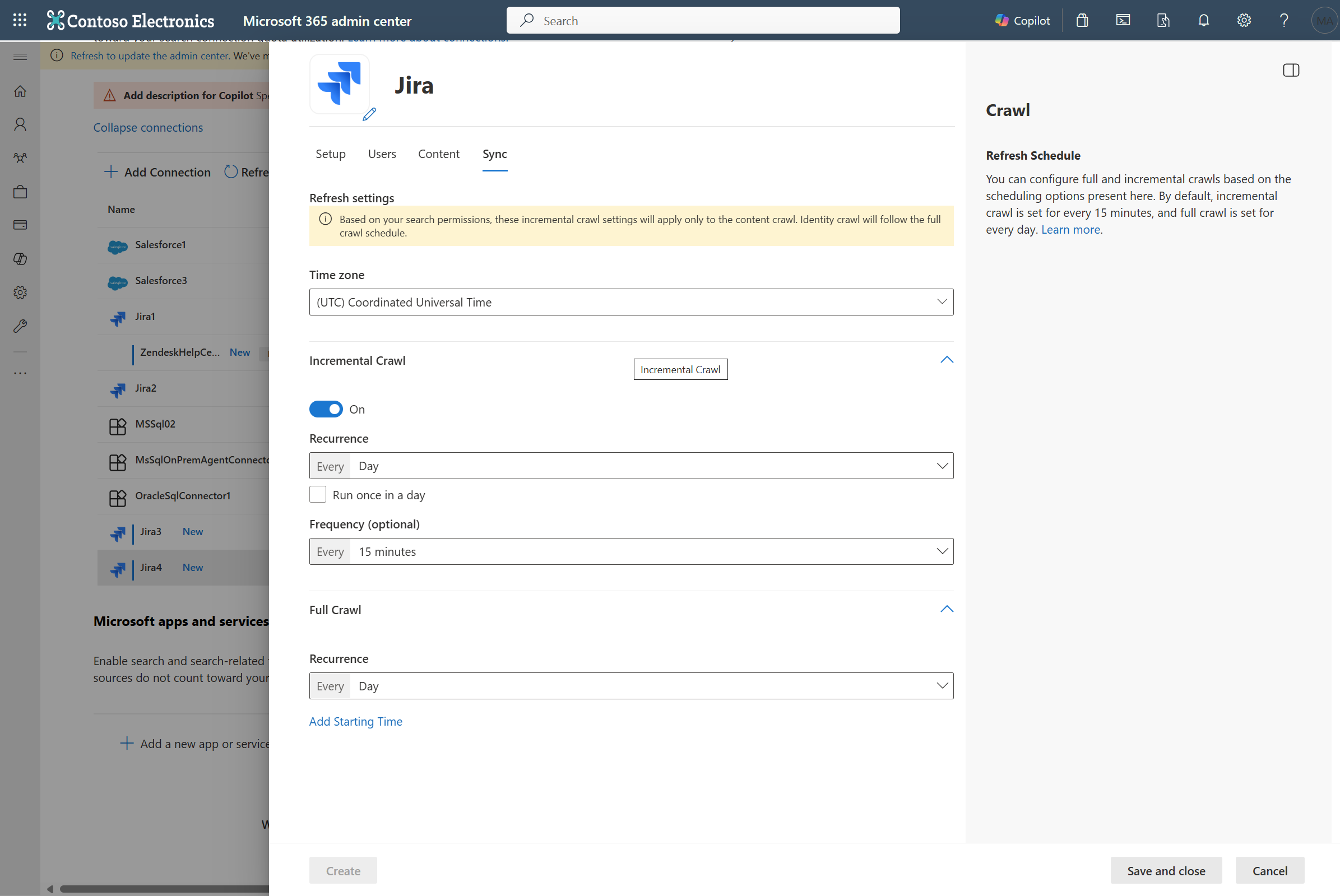Click in the Search box

tap(703, 21)
